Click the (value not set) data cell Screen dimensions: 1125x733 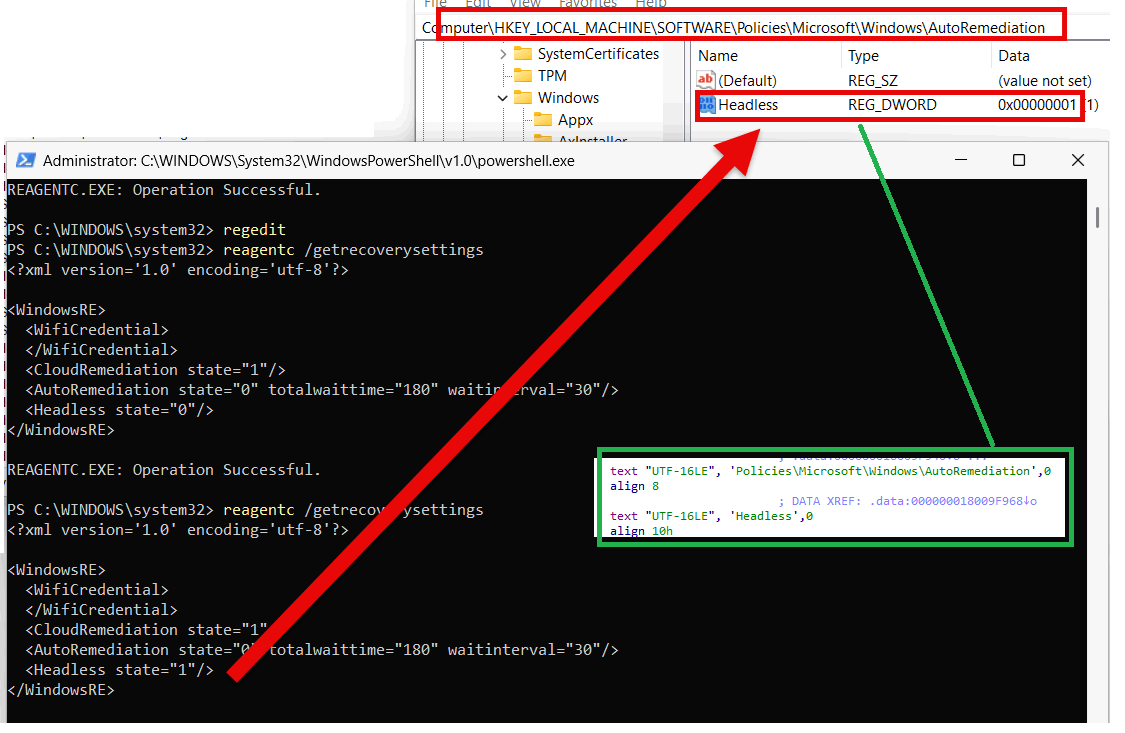(1045, 81)
